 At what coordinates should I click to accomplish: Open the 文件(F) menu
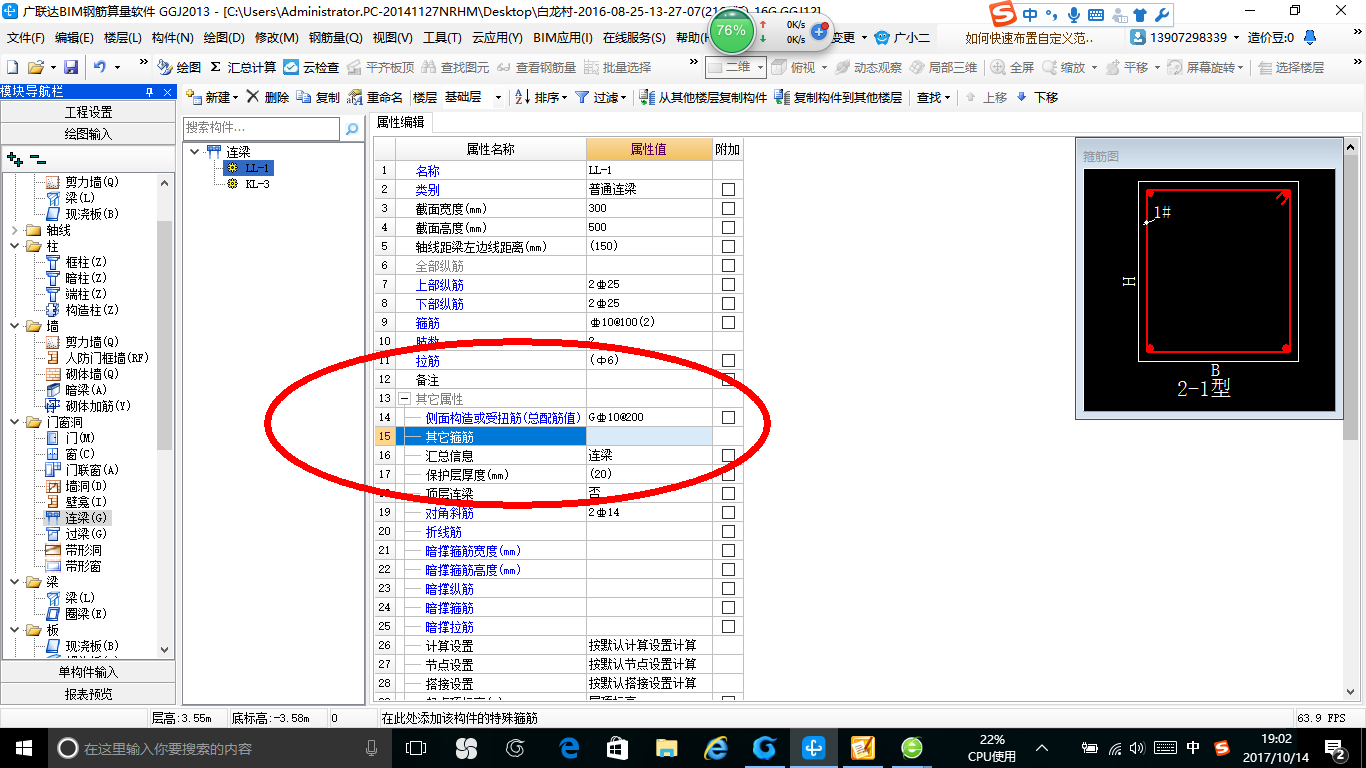[x=26, y=37]
